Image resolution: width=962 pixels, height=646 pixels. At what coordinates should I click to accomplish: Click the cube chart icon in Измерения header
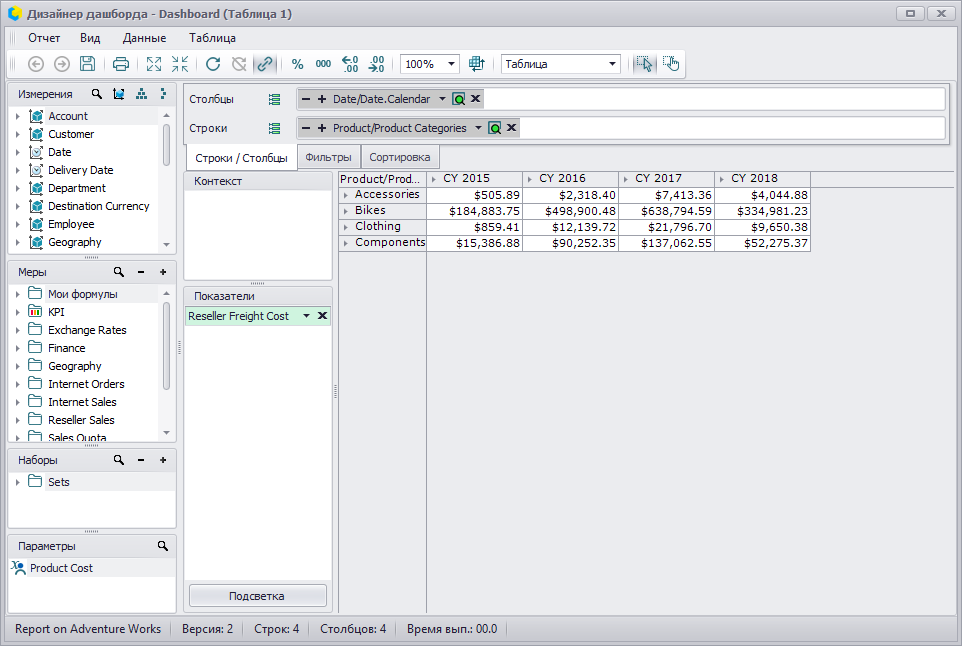coord(119,94)
